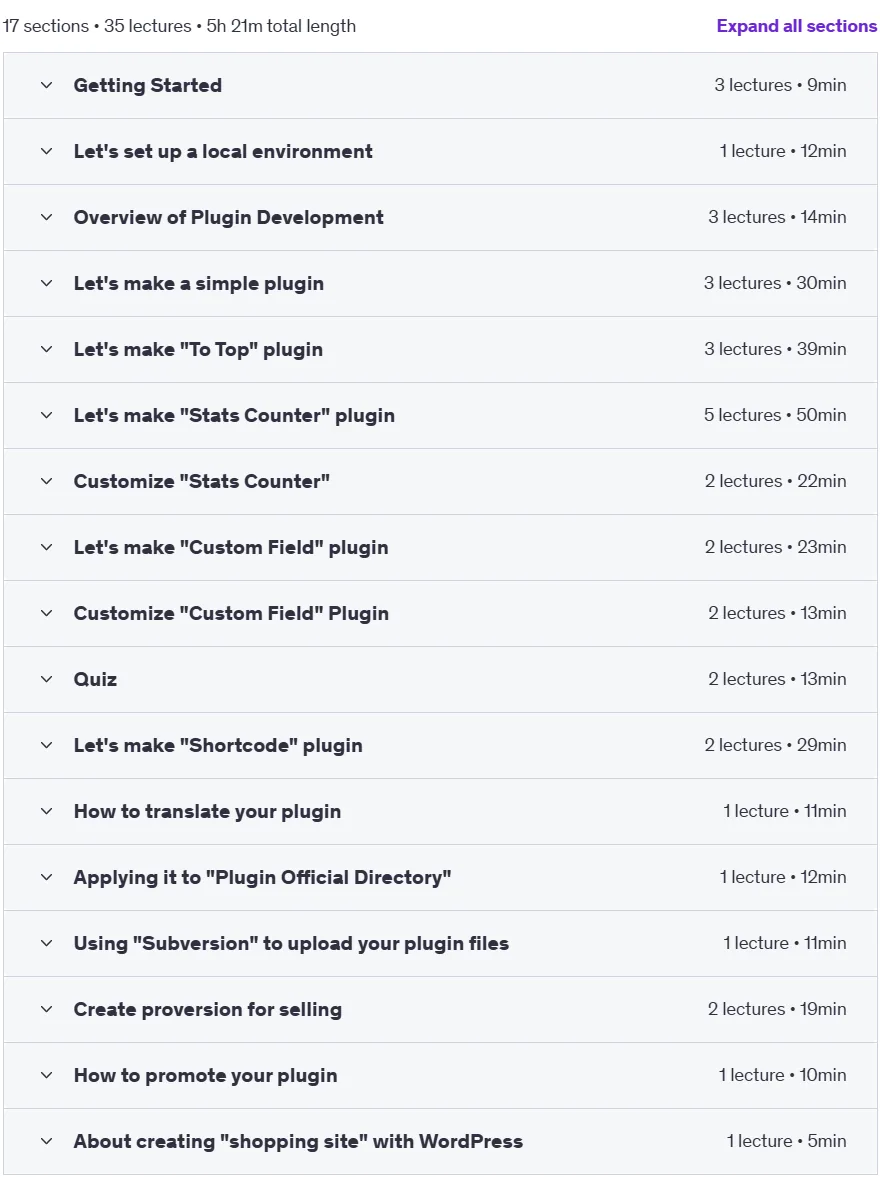The width and height of the screenshot is (880, 1177).
Task: Open Create proversion for selling chevron
Action: coord(47,1010)
